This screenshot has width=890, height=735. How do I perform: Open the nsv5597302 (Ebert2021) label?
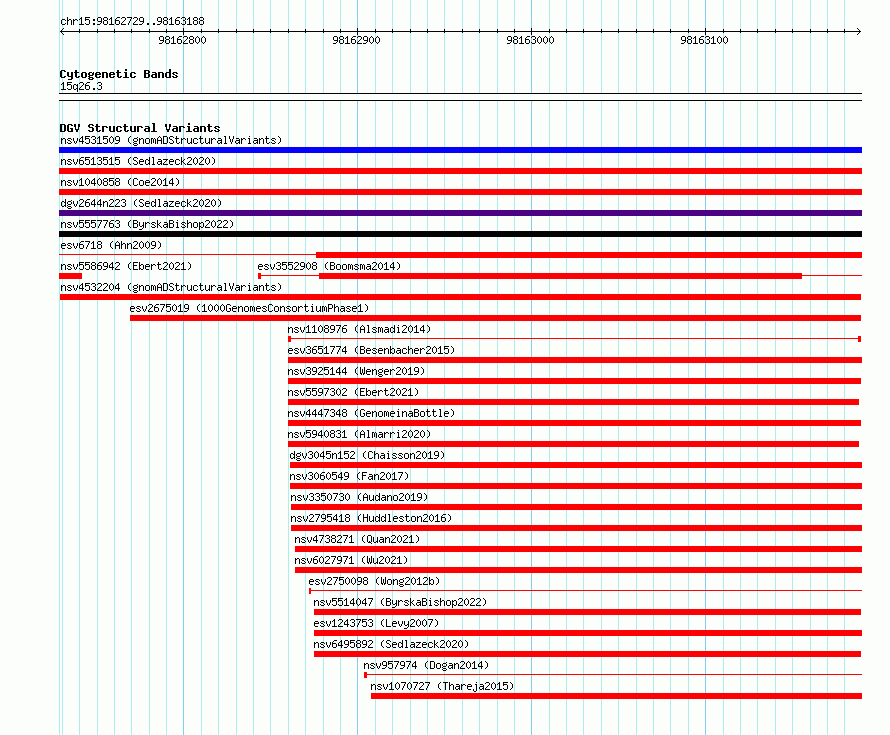coord(353,392)
